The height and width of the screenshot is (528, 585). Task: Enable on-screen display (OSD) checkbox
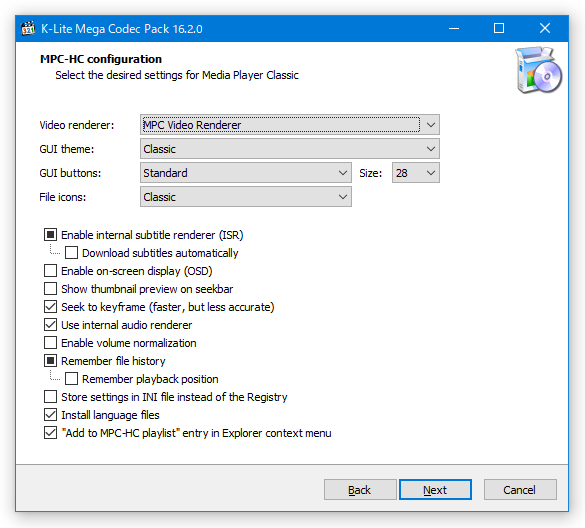(x=50, y=271)
